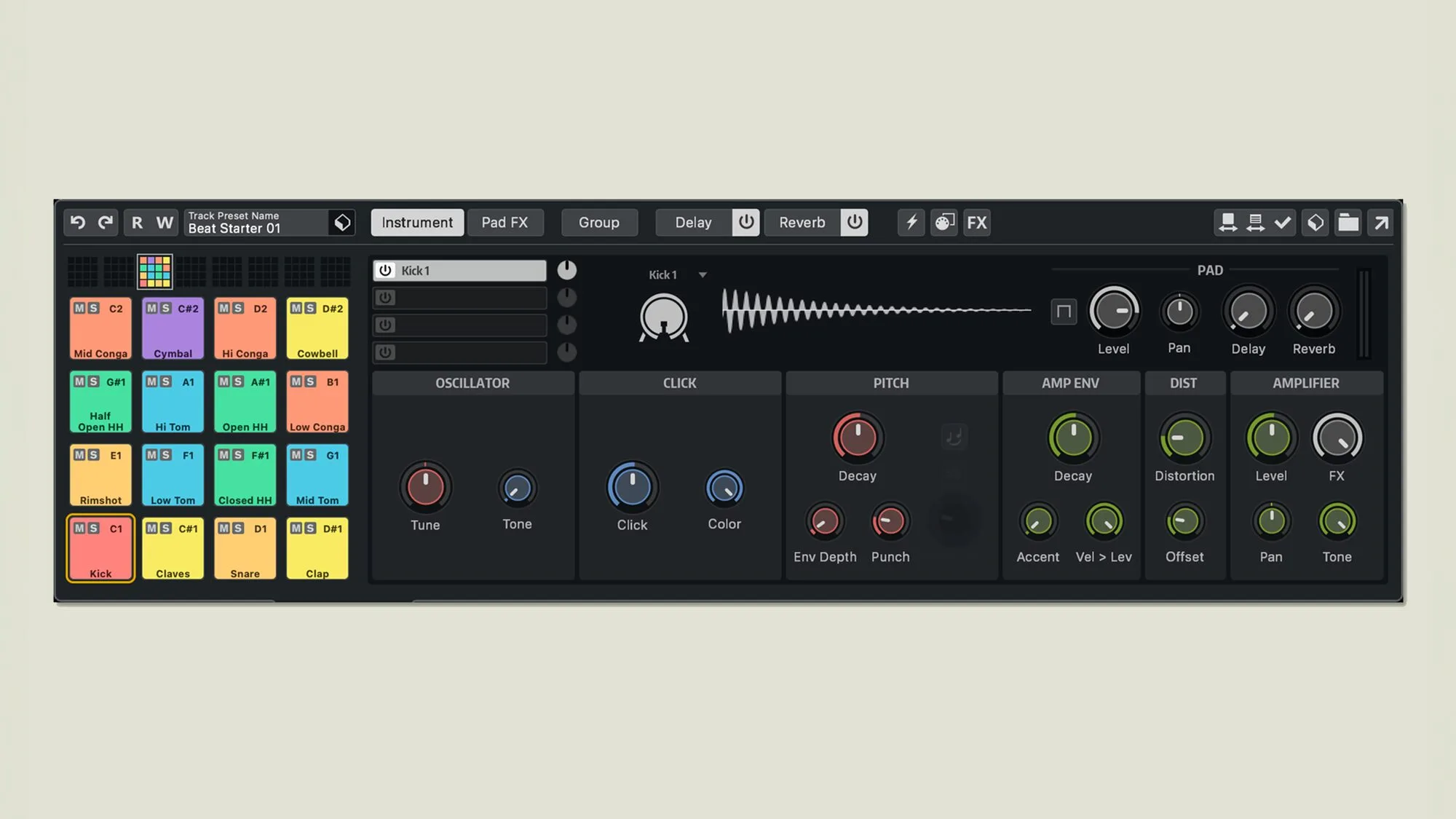Screen dimensions: 1456x819
Task: Click the kick waveform display
Action: pyautogui.click(x=877, y=311)
